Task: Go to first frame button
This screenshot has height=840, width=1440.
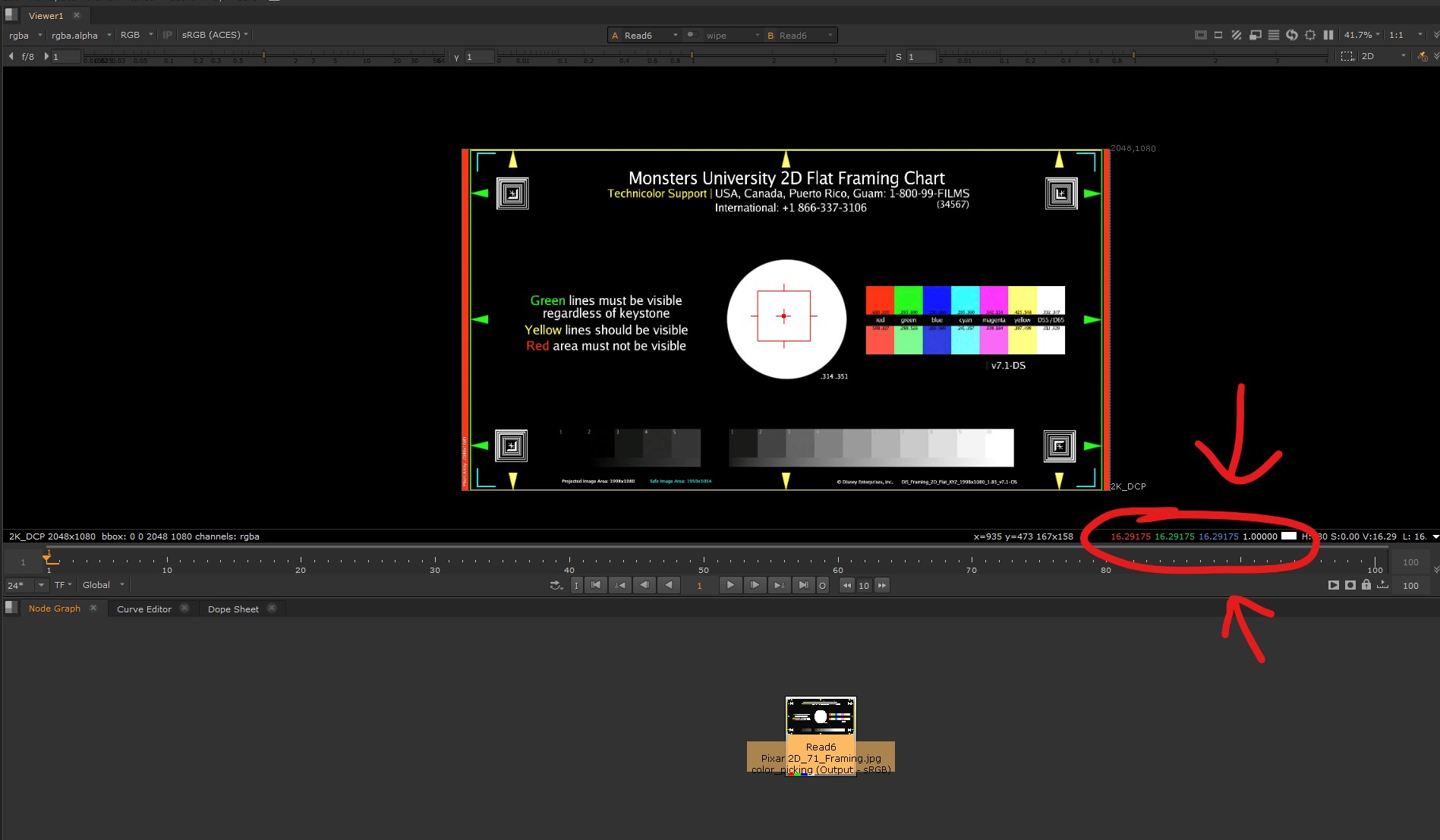Action: (596, 585)
